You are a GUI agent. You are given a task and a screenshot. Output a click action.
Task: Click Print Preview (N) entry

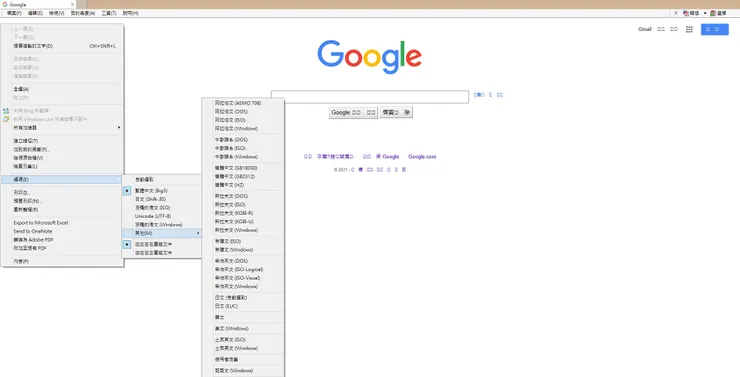coord(62,201)
